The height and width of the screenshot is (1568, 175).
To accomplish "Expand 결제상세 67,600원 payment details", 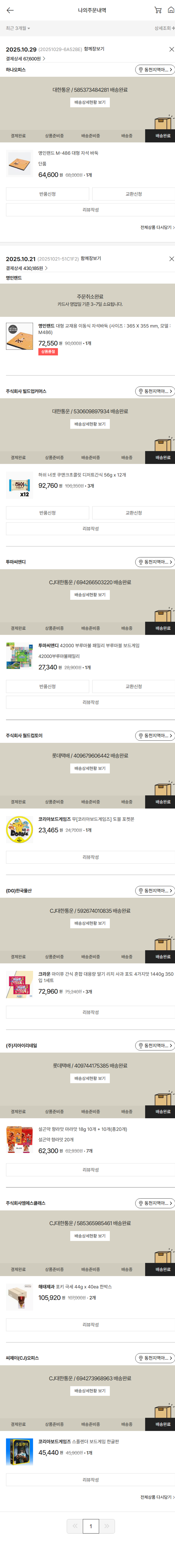I will point(25,59).
